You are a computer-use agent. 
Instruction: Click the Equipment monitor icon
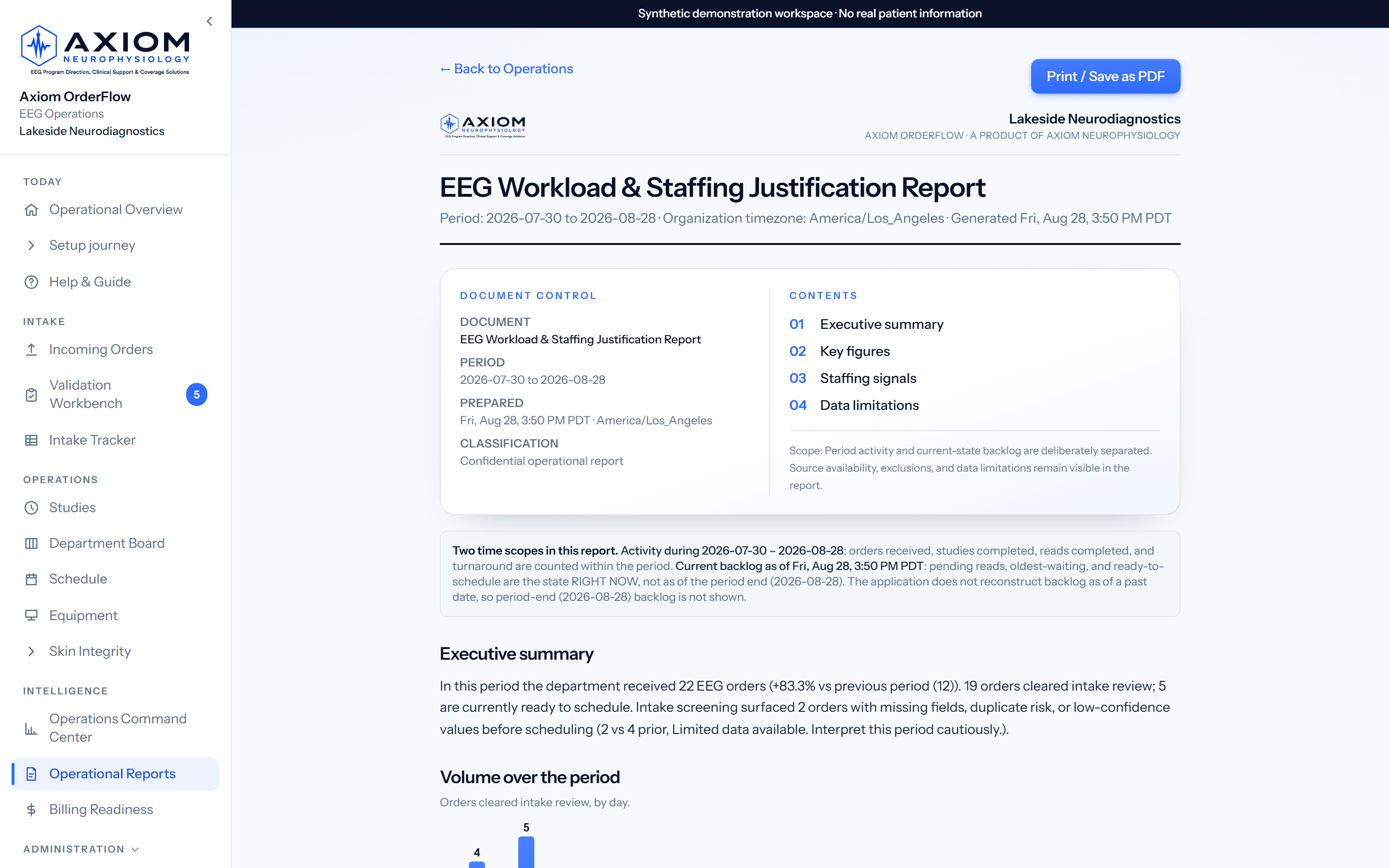tap(31, 615)
